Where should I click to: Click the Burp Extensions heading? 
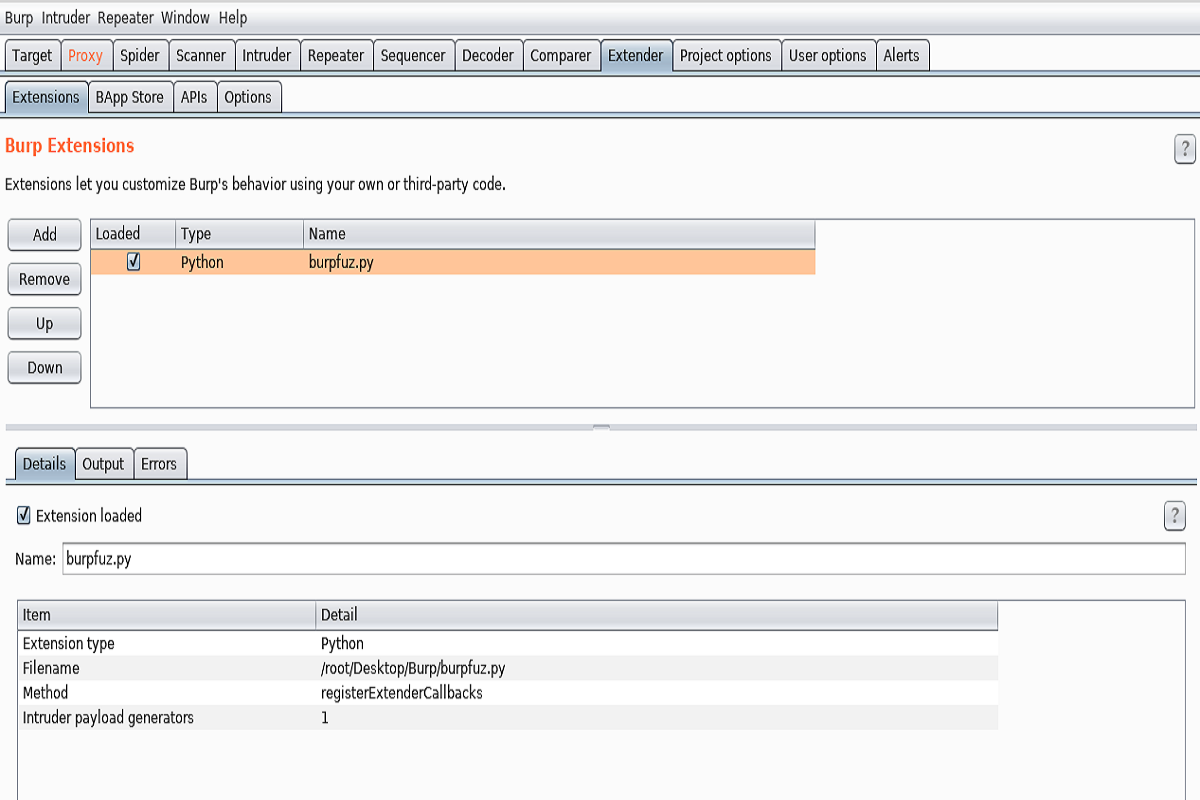[x=70, y=146]
